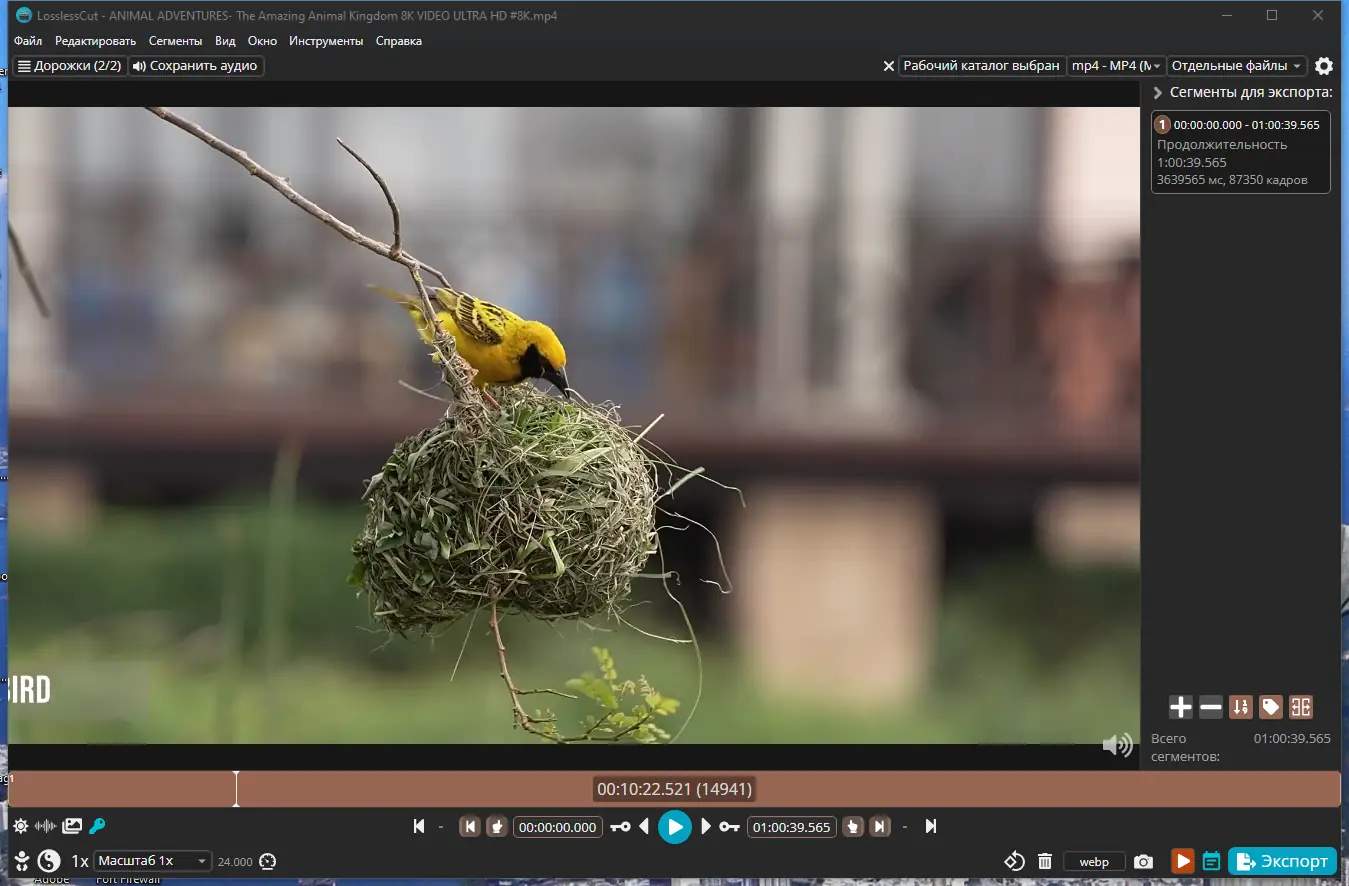Click the tag icon to label segment
Image resolution: width=1349 pixels, height=886 pixels.
tap(1270, 708)
